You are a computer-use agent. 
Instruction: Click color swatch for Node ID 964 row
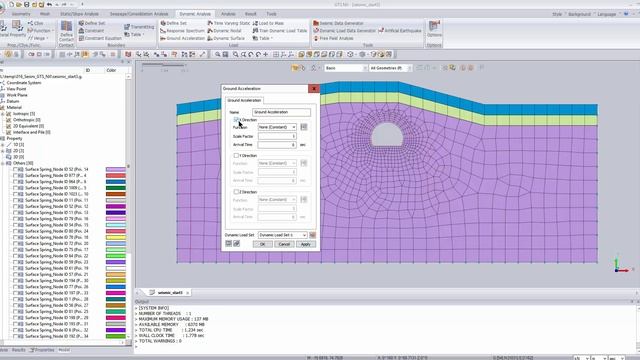[116, 182]
